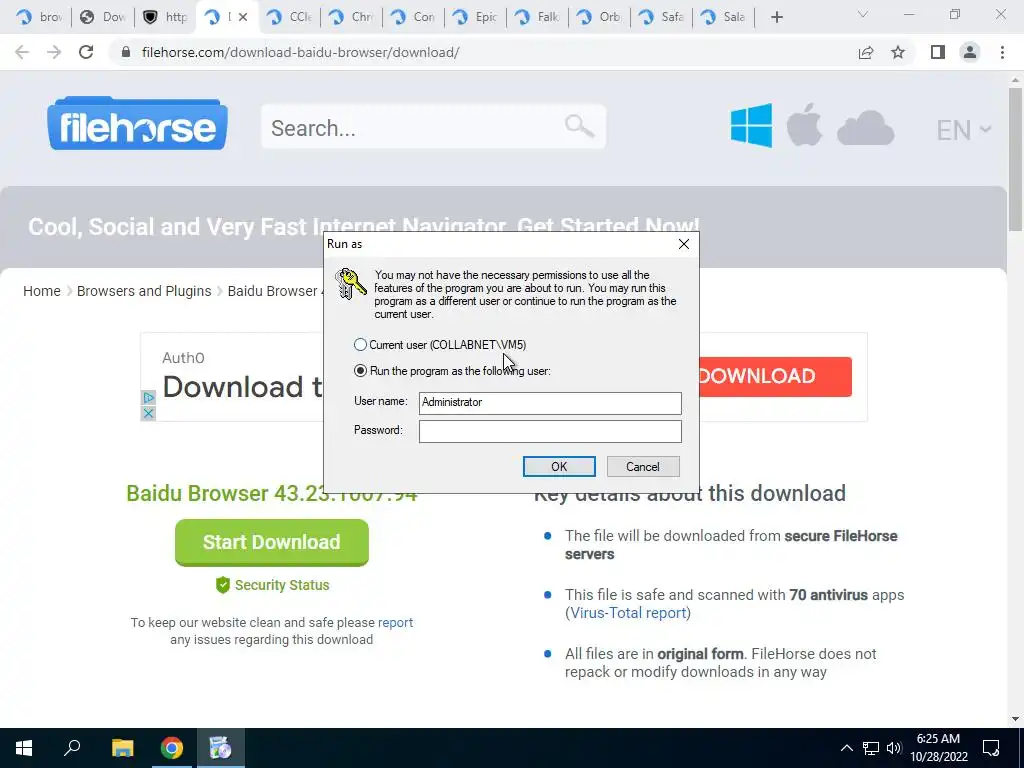This screenshot has height=768, width=1024.
Task: Select Apple Mac platform icon
Action: coord(804,124)
